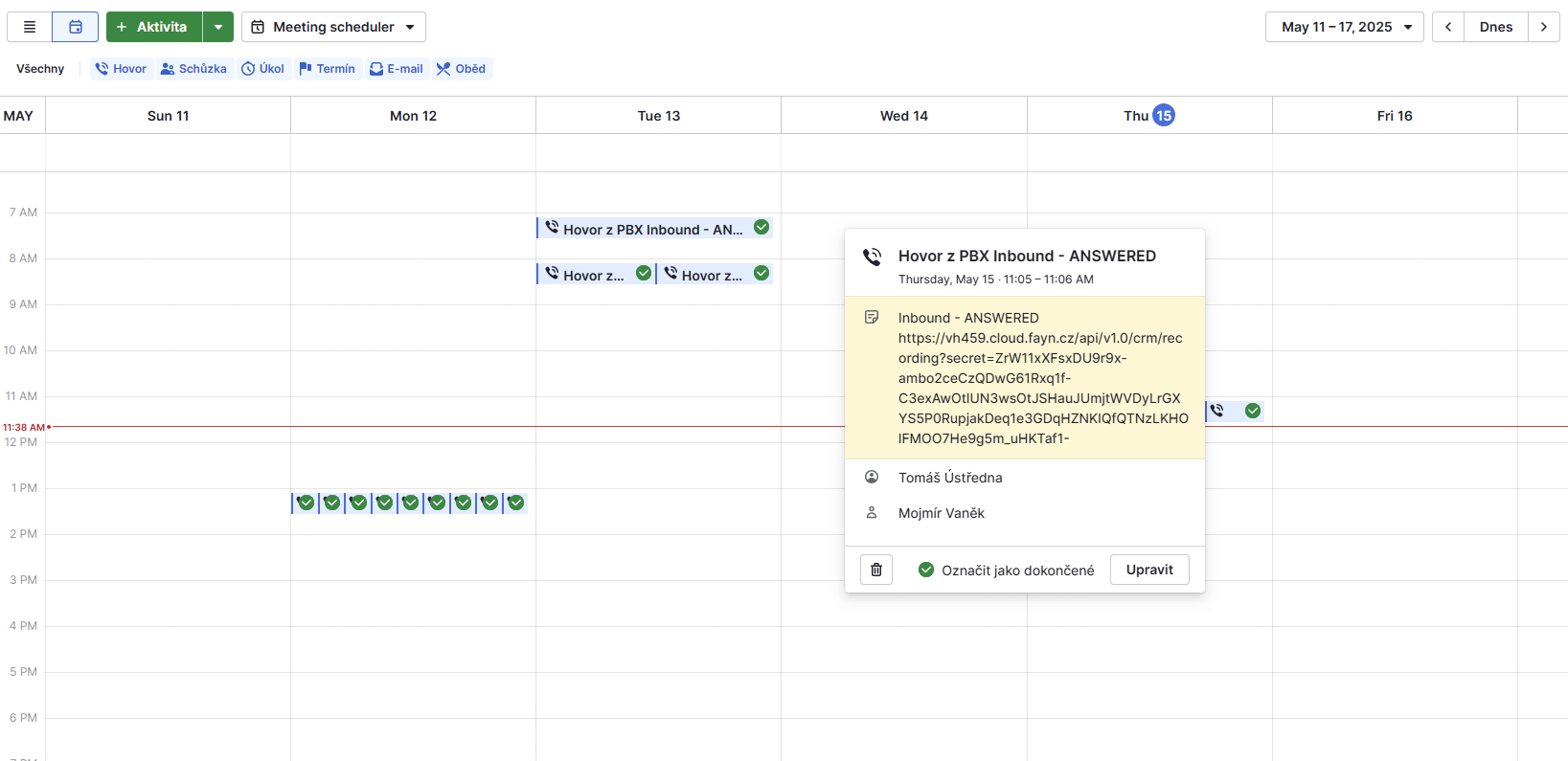Filter activities by Schůzka
1568x761 pixels.
coord(193,69)
